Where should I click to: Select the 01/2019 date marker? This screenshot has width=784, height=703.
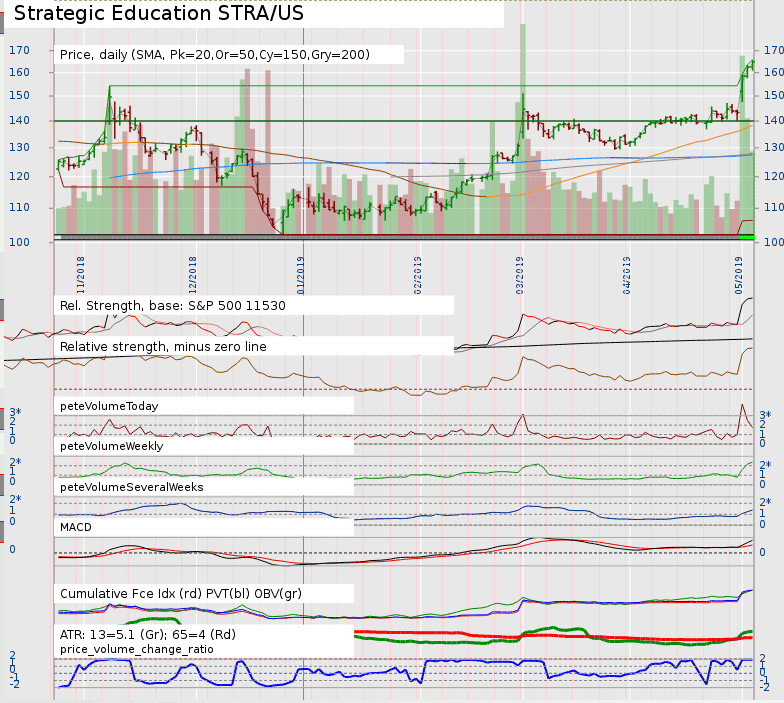(300, 275)
